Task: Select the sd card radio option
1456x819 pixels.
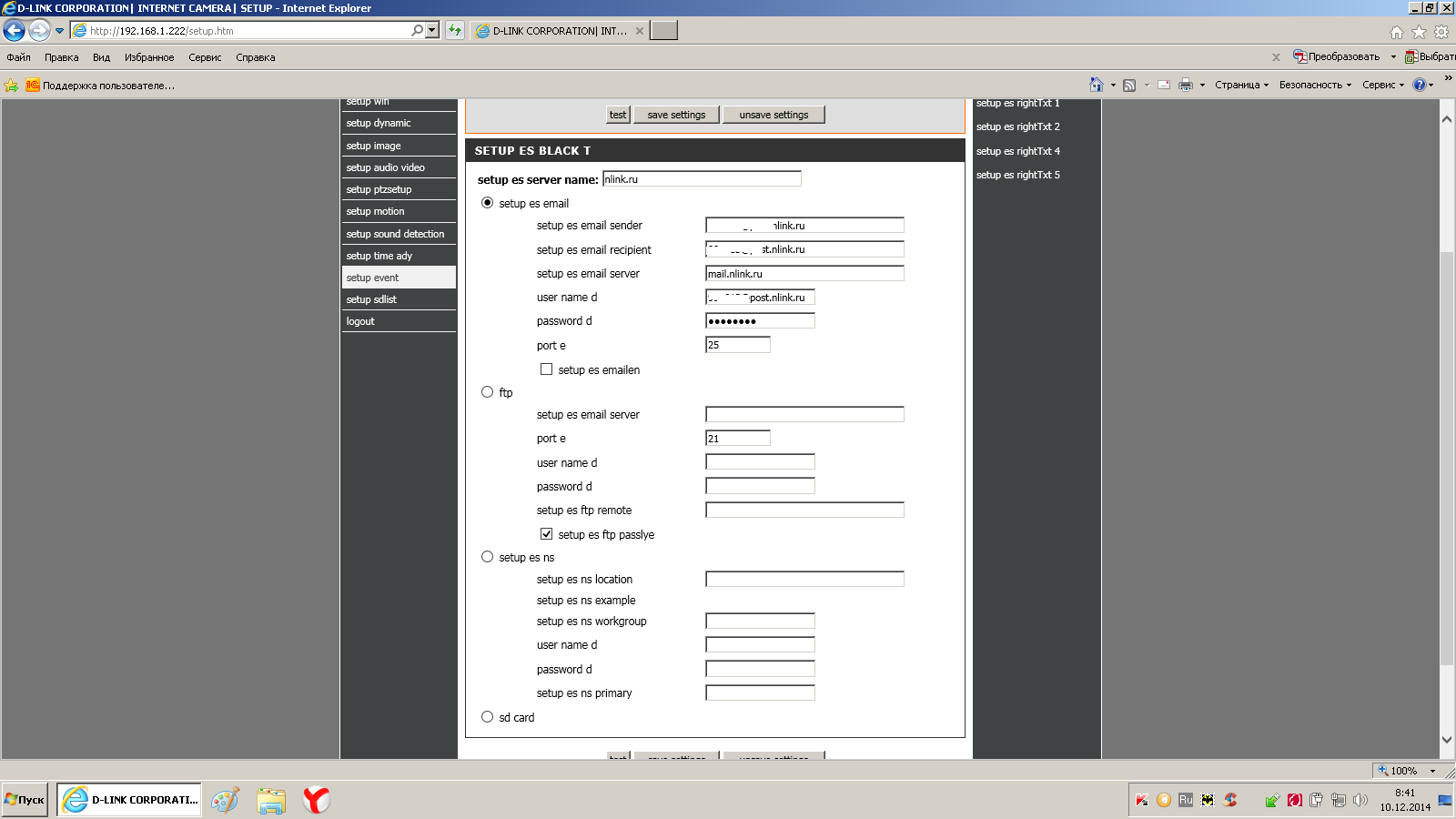Action: pyautogui.click(x=487, y=717)
